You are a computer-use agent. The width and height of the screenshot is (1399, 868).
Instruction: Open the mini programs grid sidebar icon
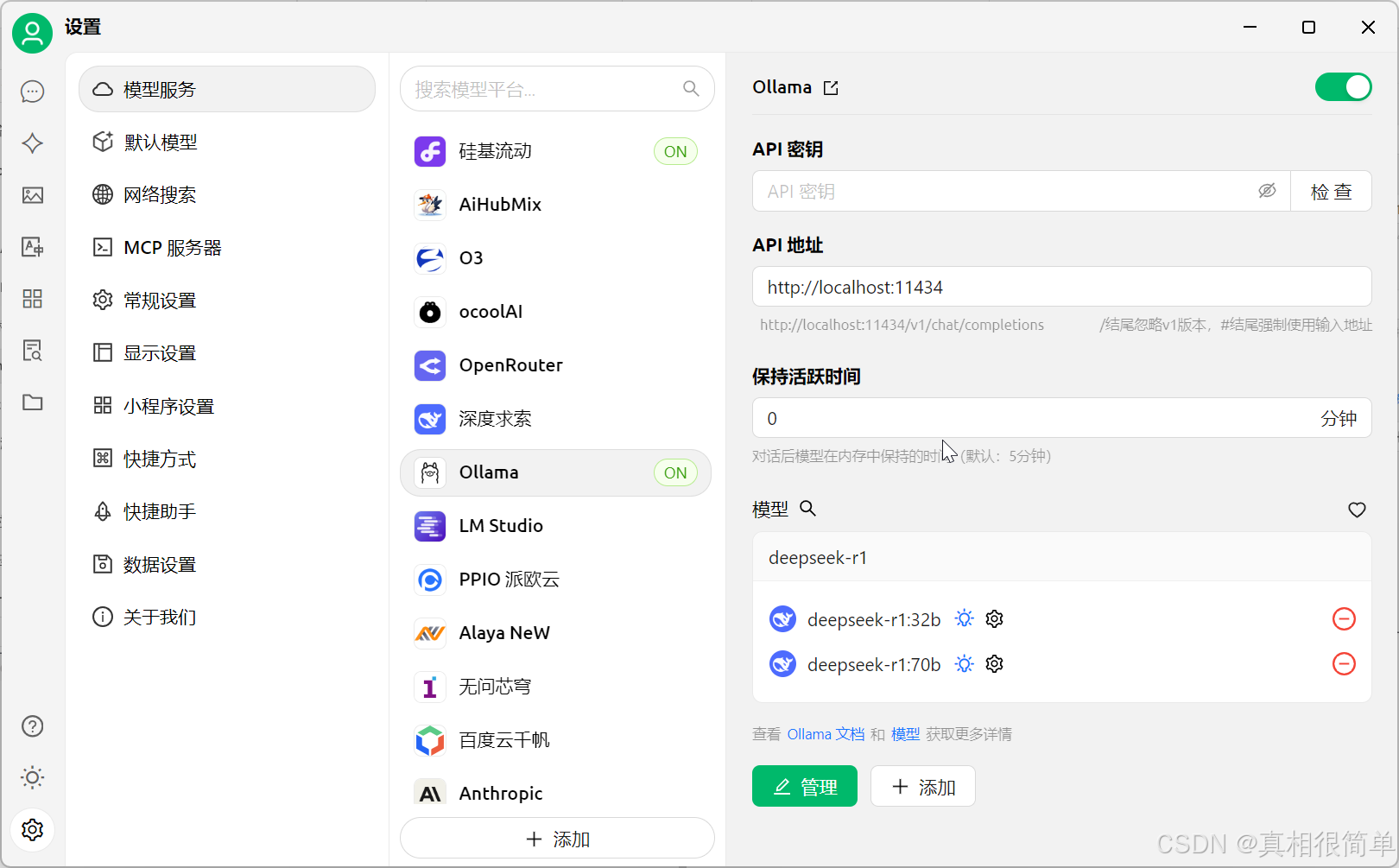click(33, 299)
